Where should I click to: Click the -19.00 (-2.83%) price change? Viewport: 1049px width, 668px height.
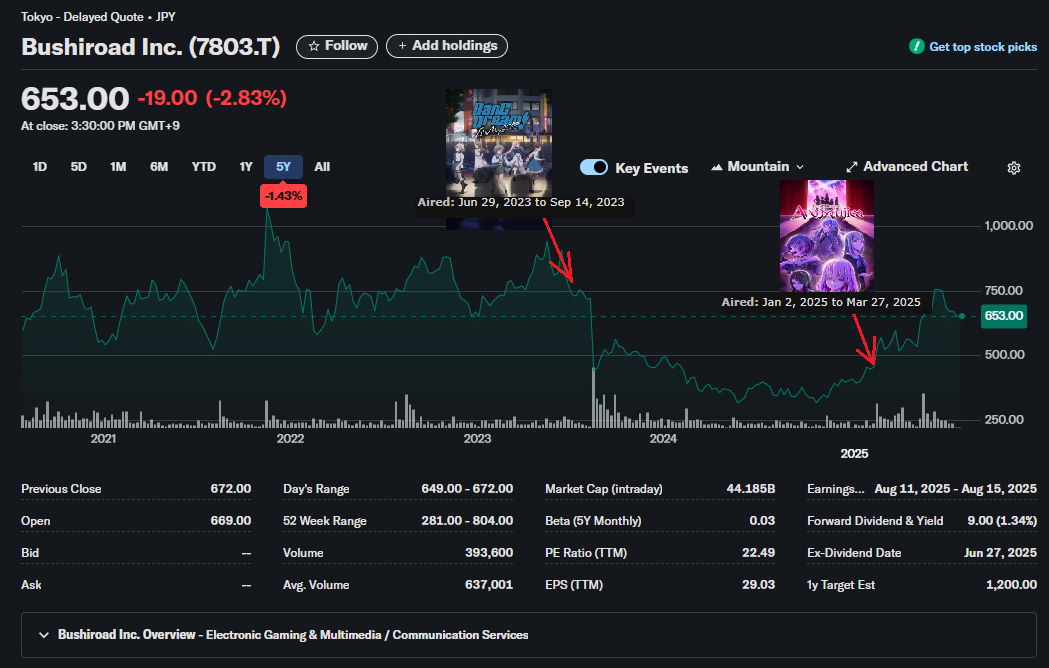pyautogui.click(x=212, y=98)
